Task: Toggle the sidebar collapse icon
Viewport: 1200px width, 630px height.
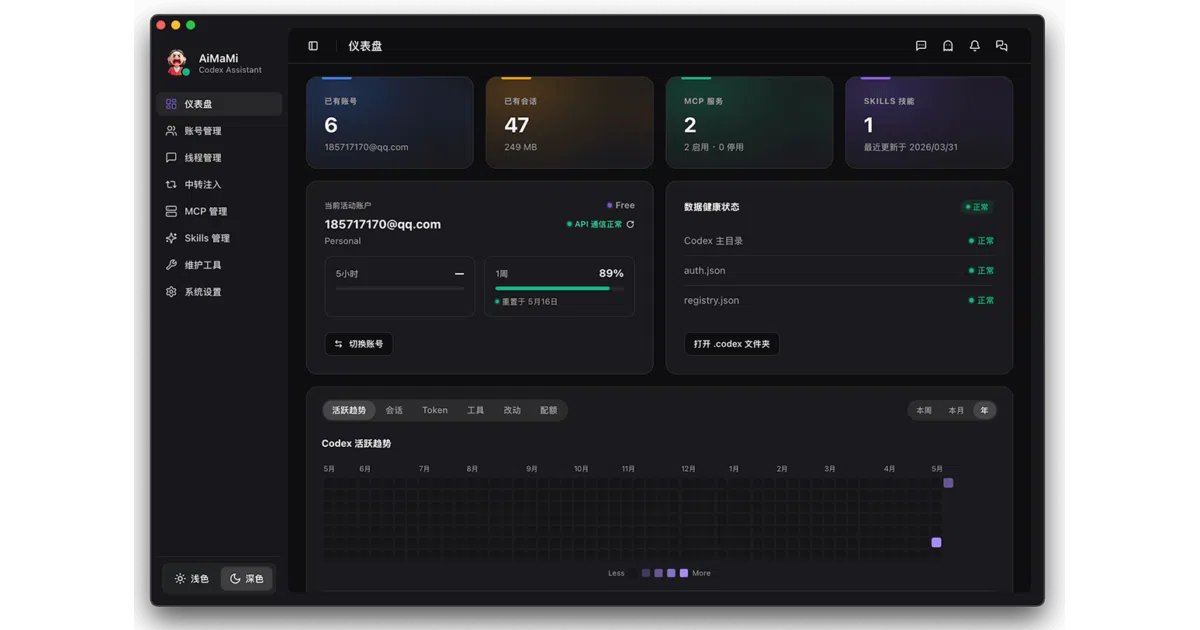Action: 313,46
